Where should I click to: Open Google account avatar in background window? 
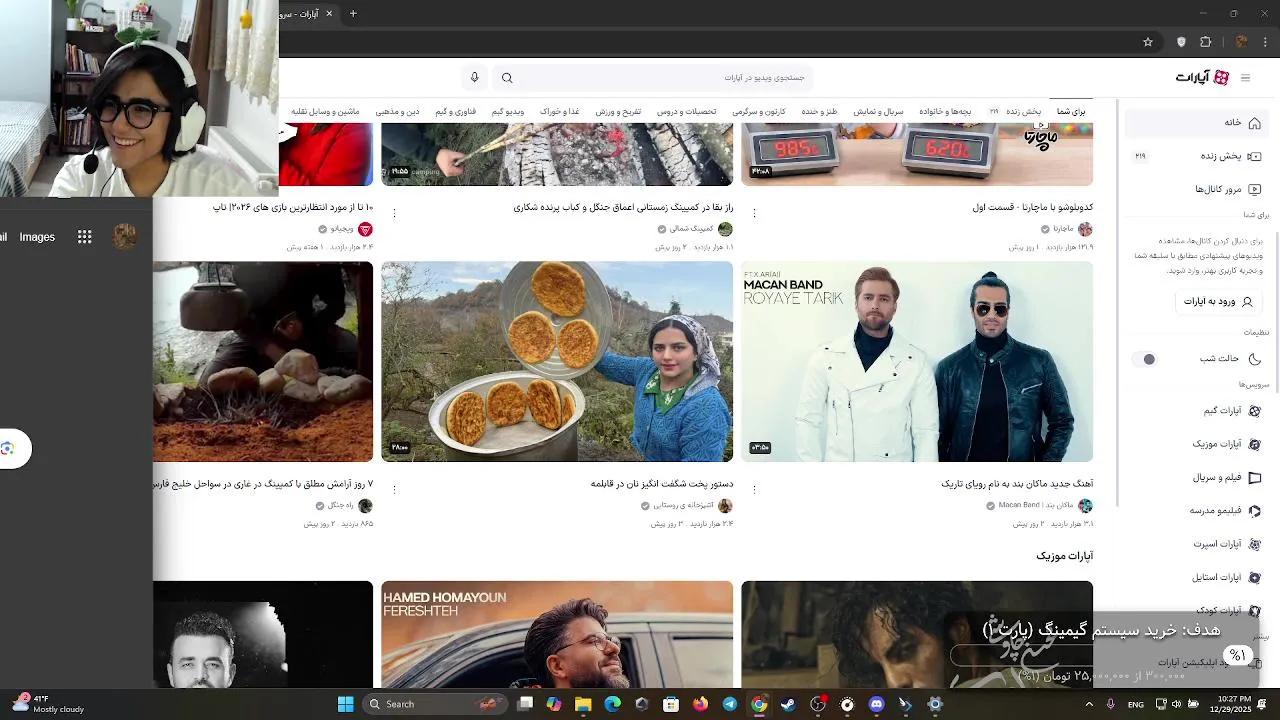(x=125, y=237)
